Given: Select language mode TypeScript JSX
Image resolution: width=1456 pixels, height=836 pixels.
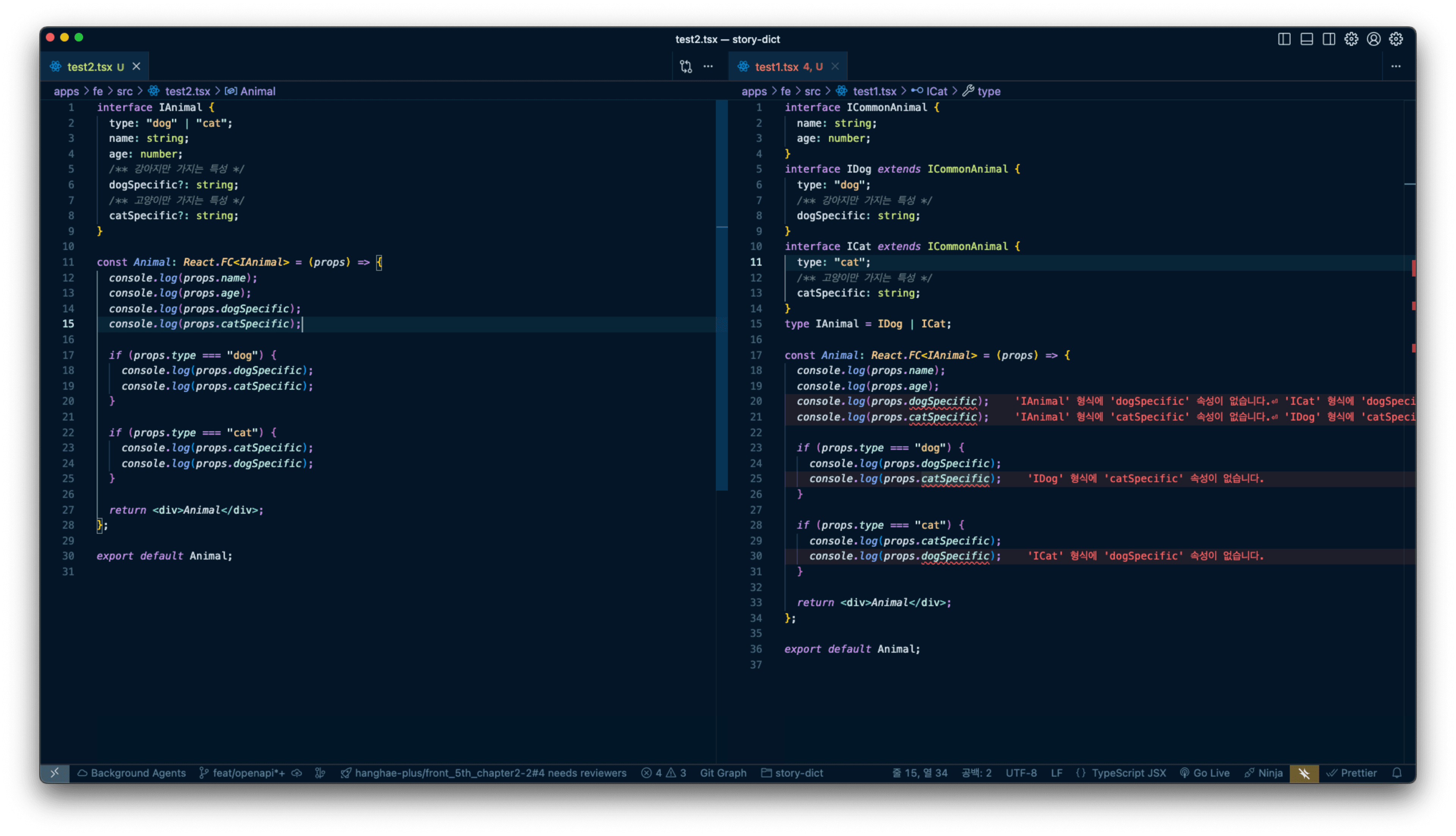Looking at the screenshot, I should tap(1129, 773).
